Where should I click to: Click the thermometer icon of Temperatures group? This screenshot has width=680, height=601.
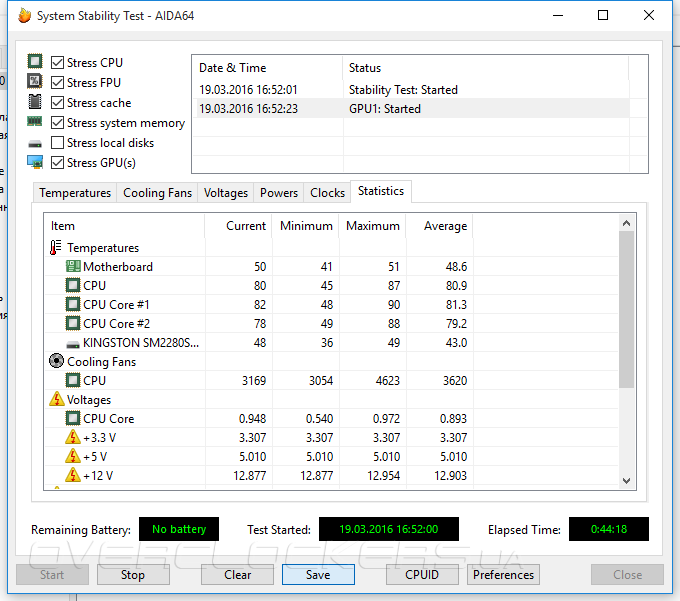tap(56, 248)
